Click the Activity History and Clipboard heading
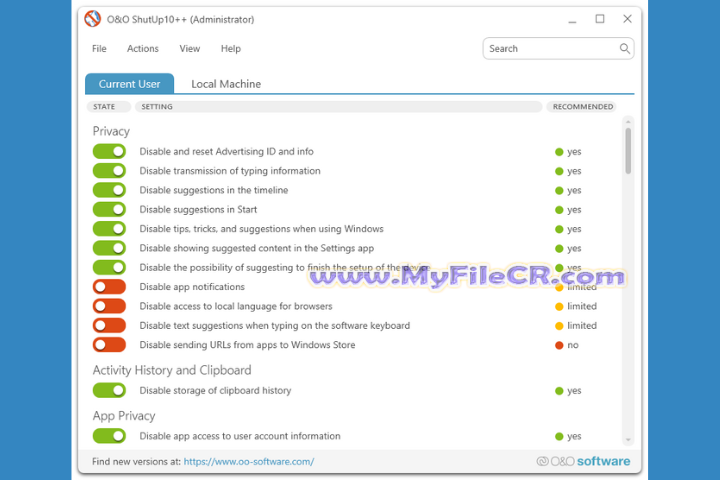720x480 pixels. point(172,370)
